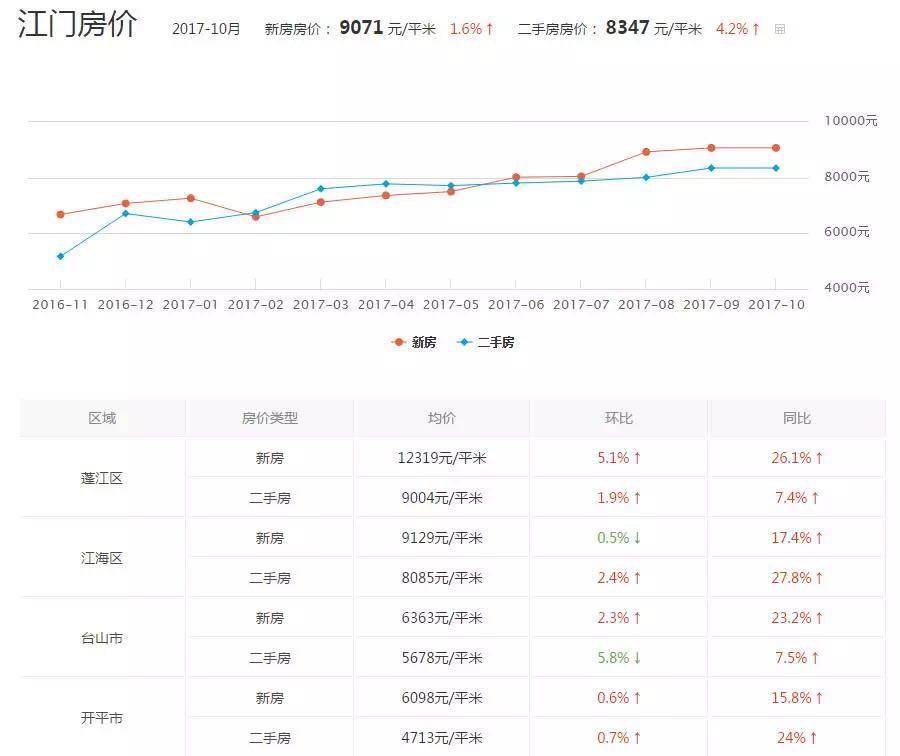Click the 新房 data point at 2017-10
The height and width of the screenshot is (756, 900).
point(775,148)
